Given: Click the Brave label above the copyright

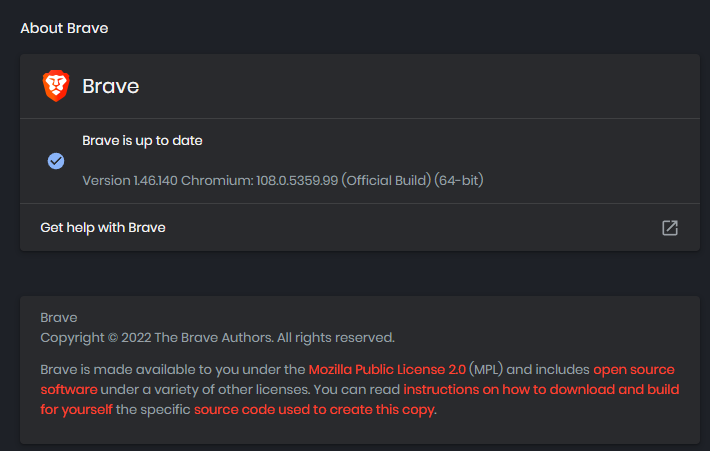Looking at the screenshot, I should [x=58, y=317].
